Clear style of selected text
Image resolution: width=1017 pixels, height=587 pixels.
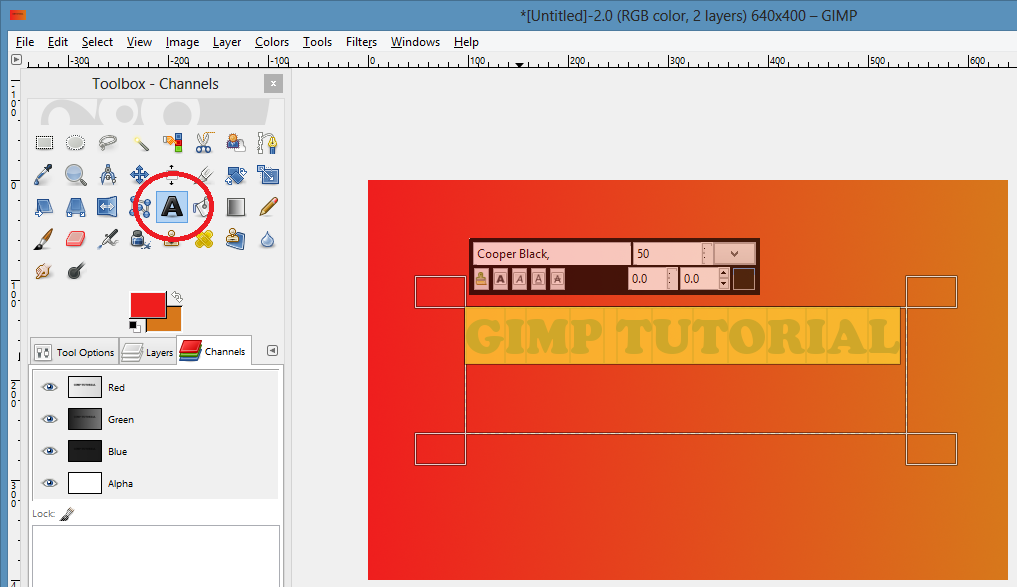(481, 280)
